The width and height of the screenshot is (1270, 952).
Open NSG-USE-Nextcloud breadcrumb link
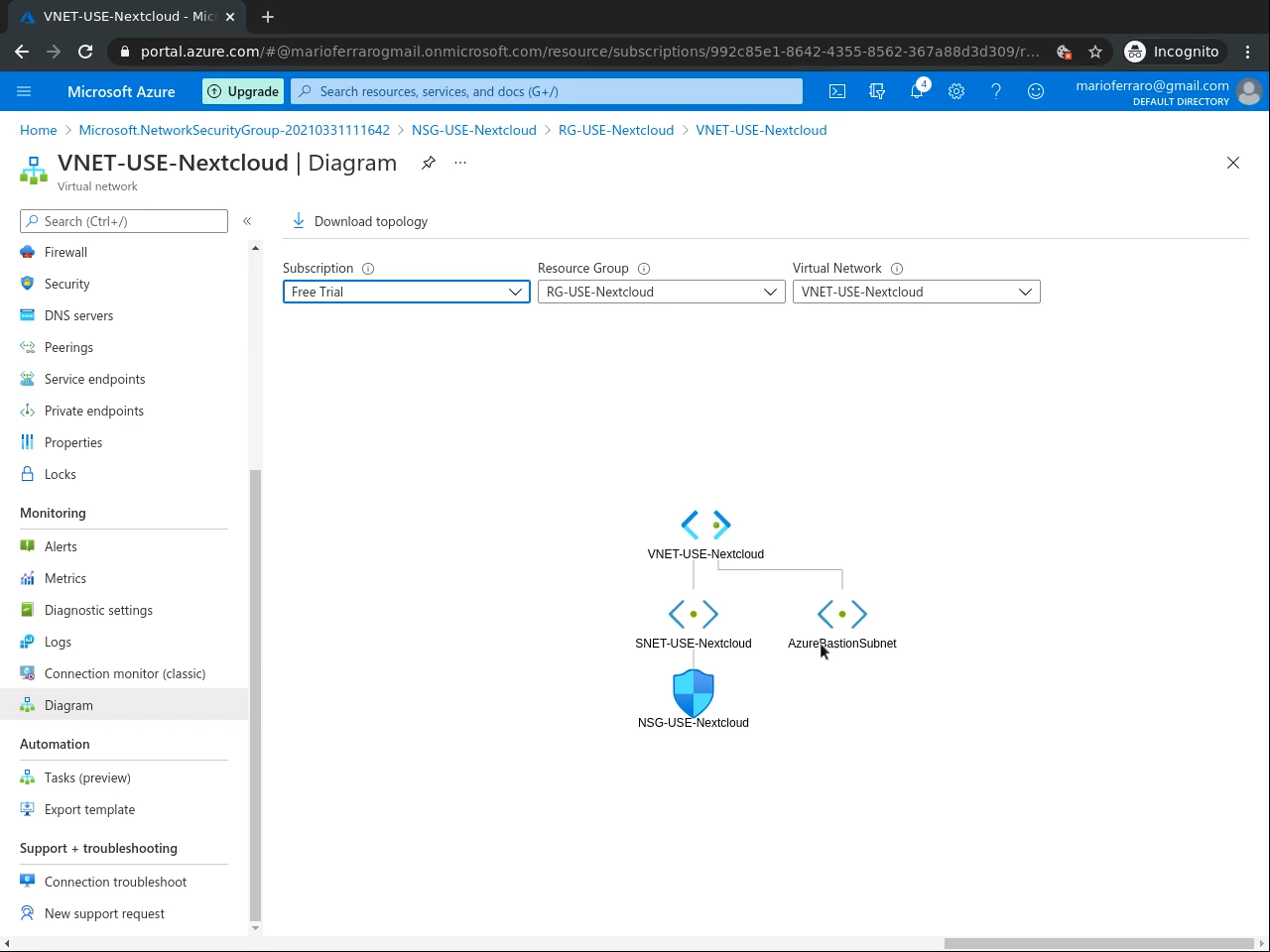(x=474, y=130)
